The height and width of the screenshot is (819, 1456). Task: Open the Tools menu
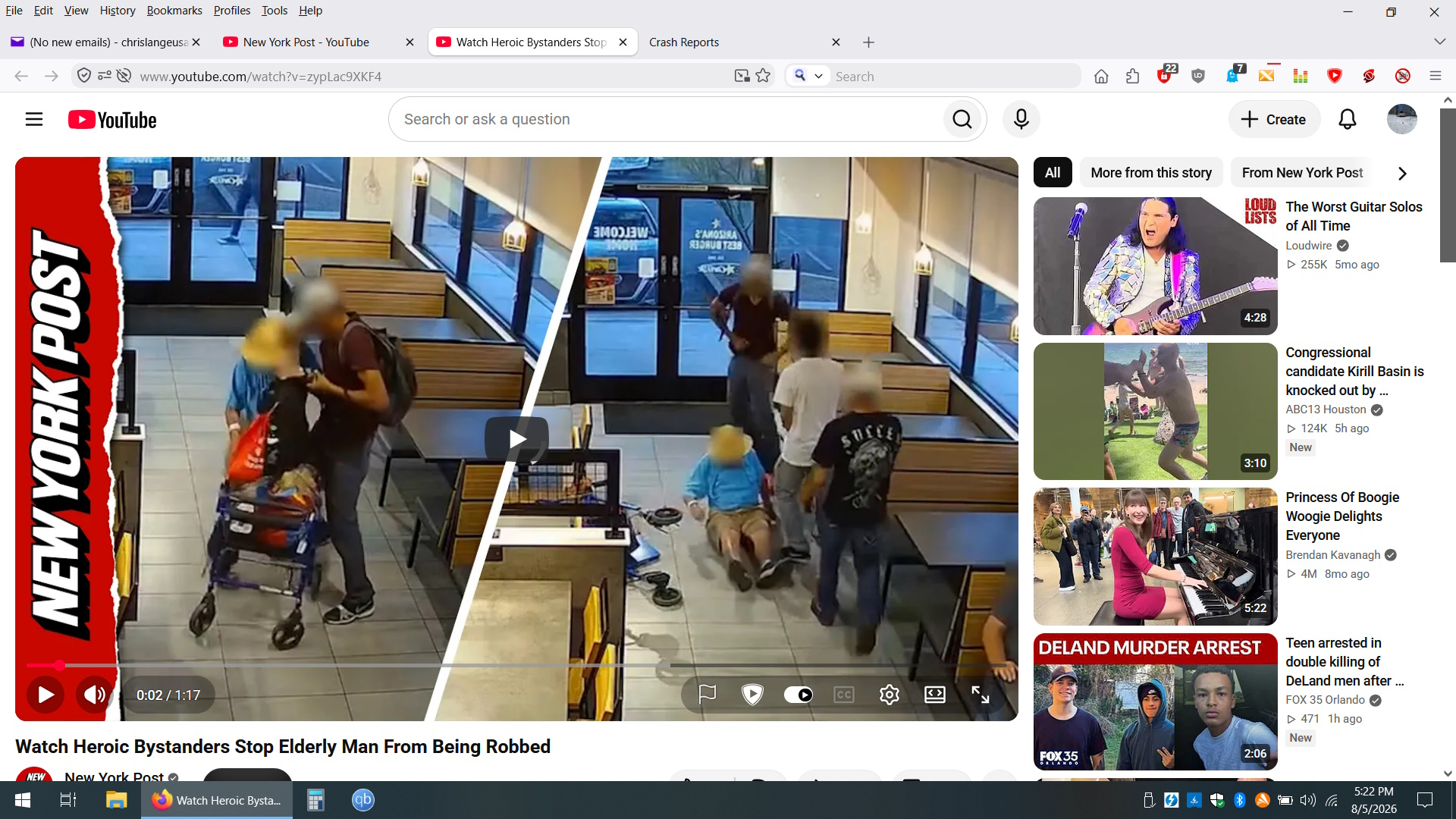275,11
